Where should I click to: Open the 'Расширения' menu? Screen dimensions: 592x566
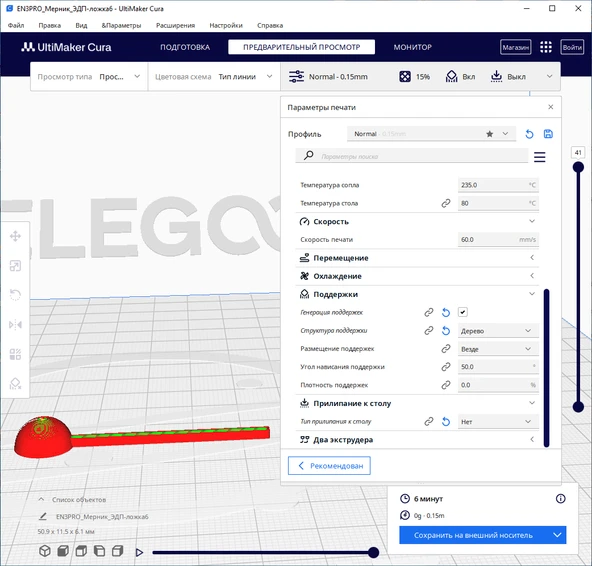coord(175,25)
